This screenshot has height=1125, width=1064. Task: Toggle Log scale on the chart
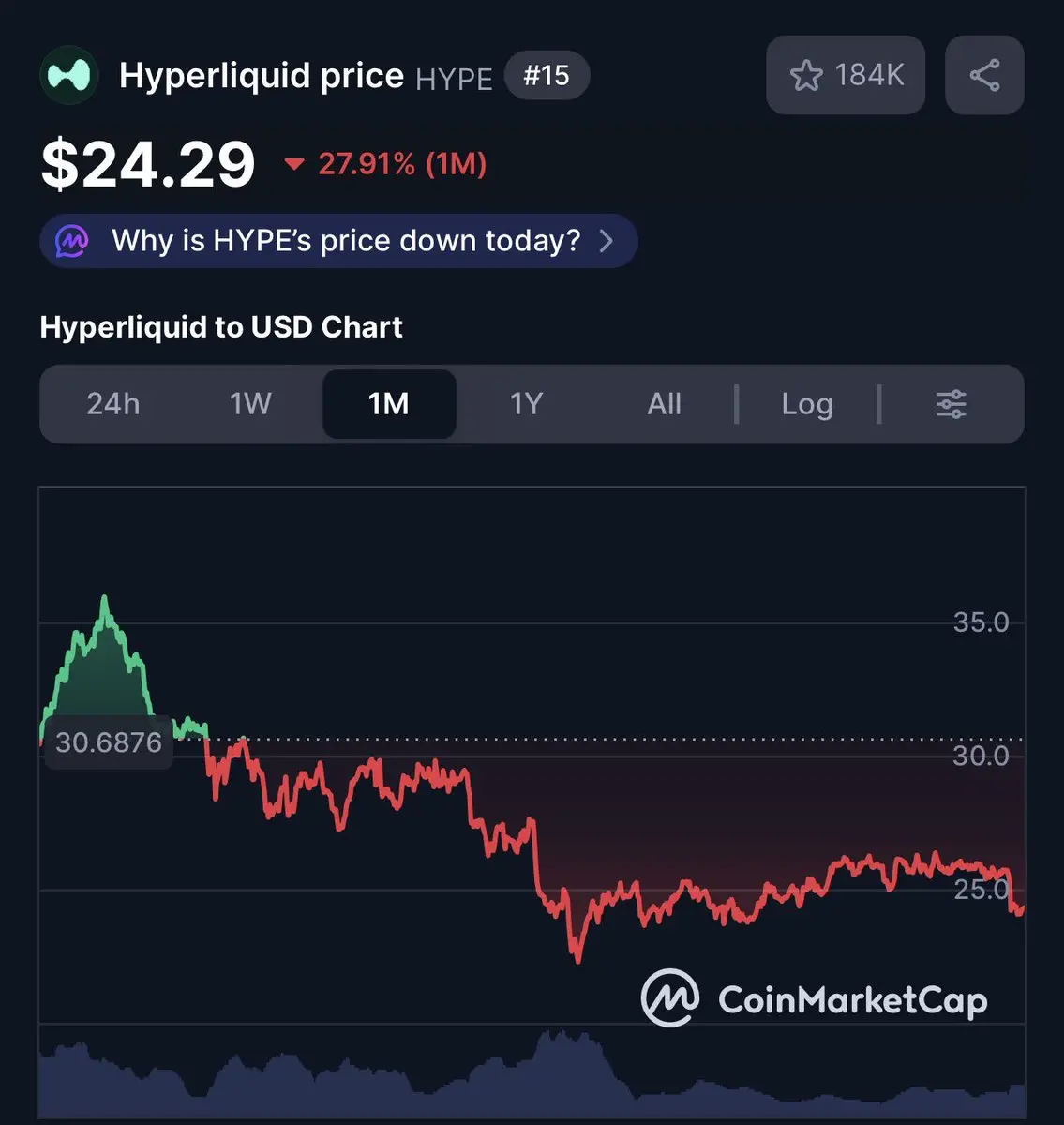[807, 404]
